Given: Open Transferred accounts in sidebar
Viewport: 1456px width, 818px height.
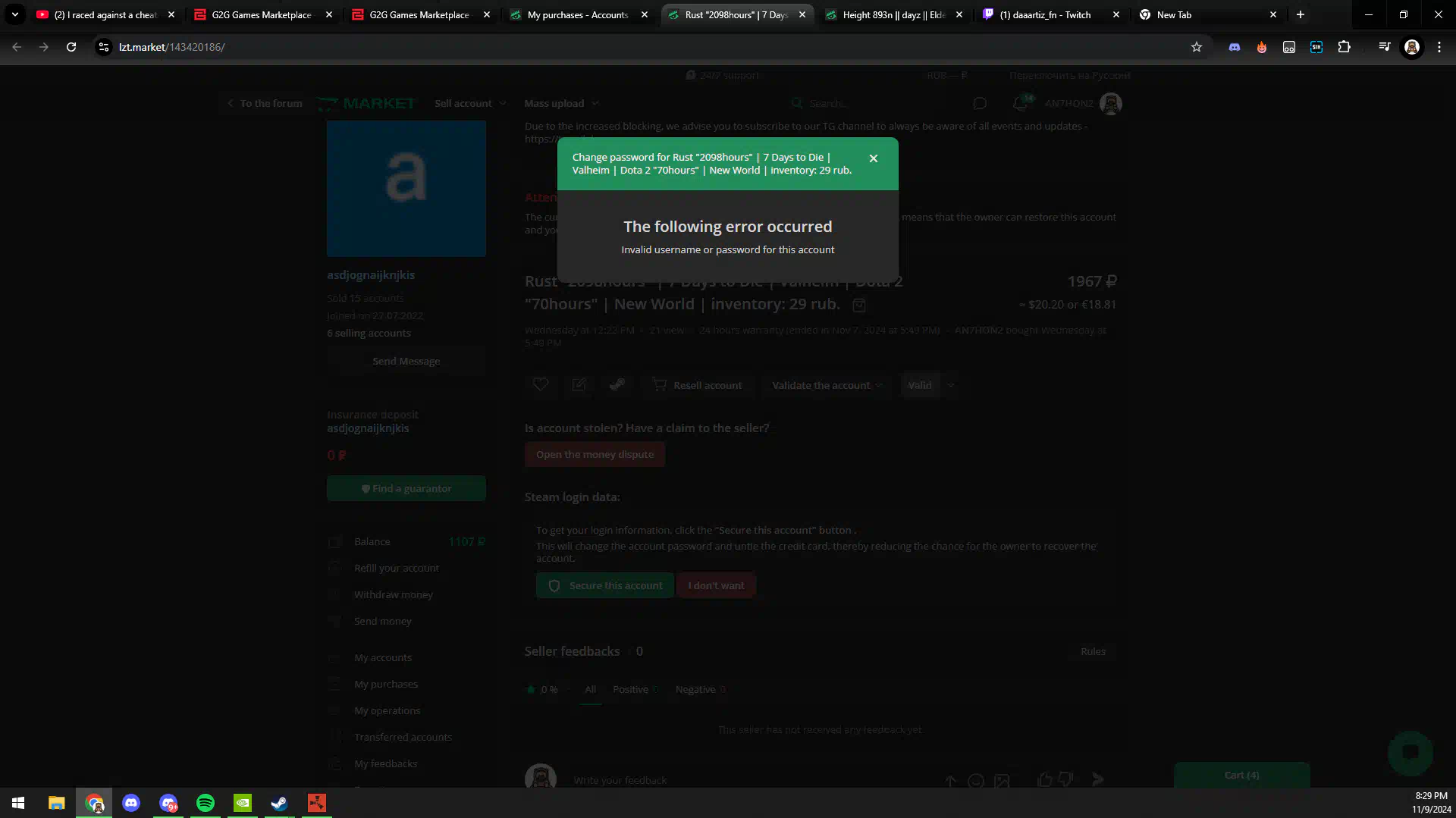Looking at the screenshot, I should point(403,737).
